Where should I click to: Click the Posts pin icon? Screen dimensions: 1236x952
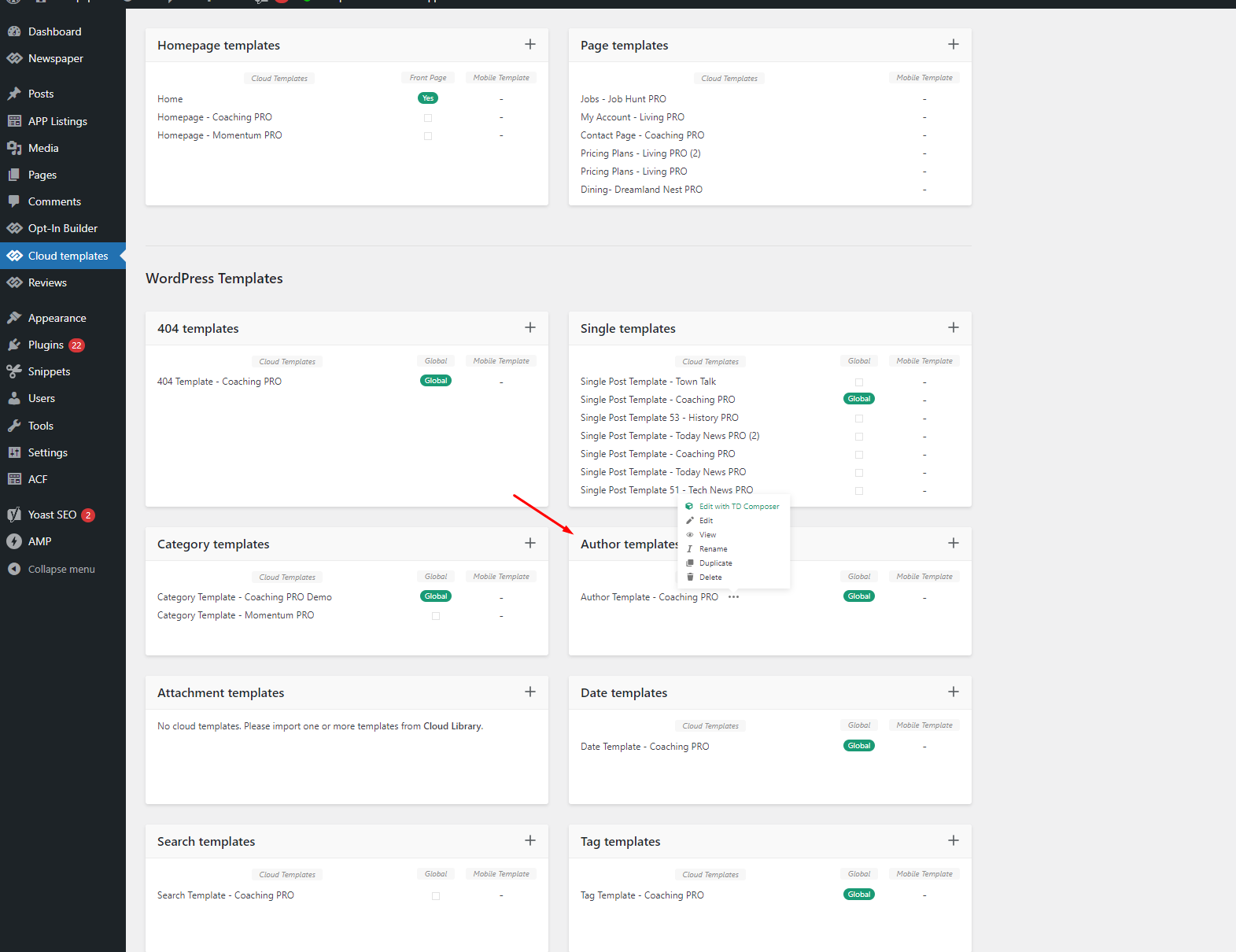coord(14,94)
